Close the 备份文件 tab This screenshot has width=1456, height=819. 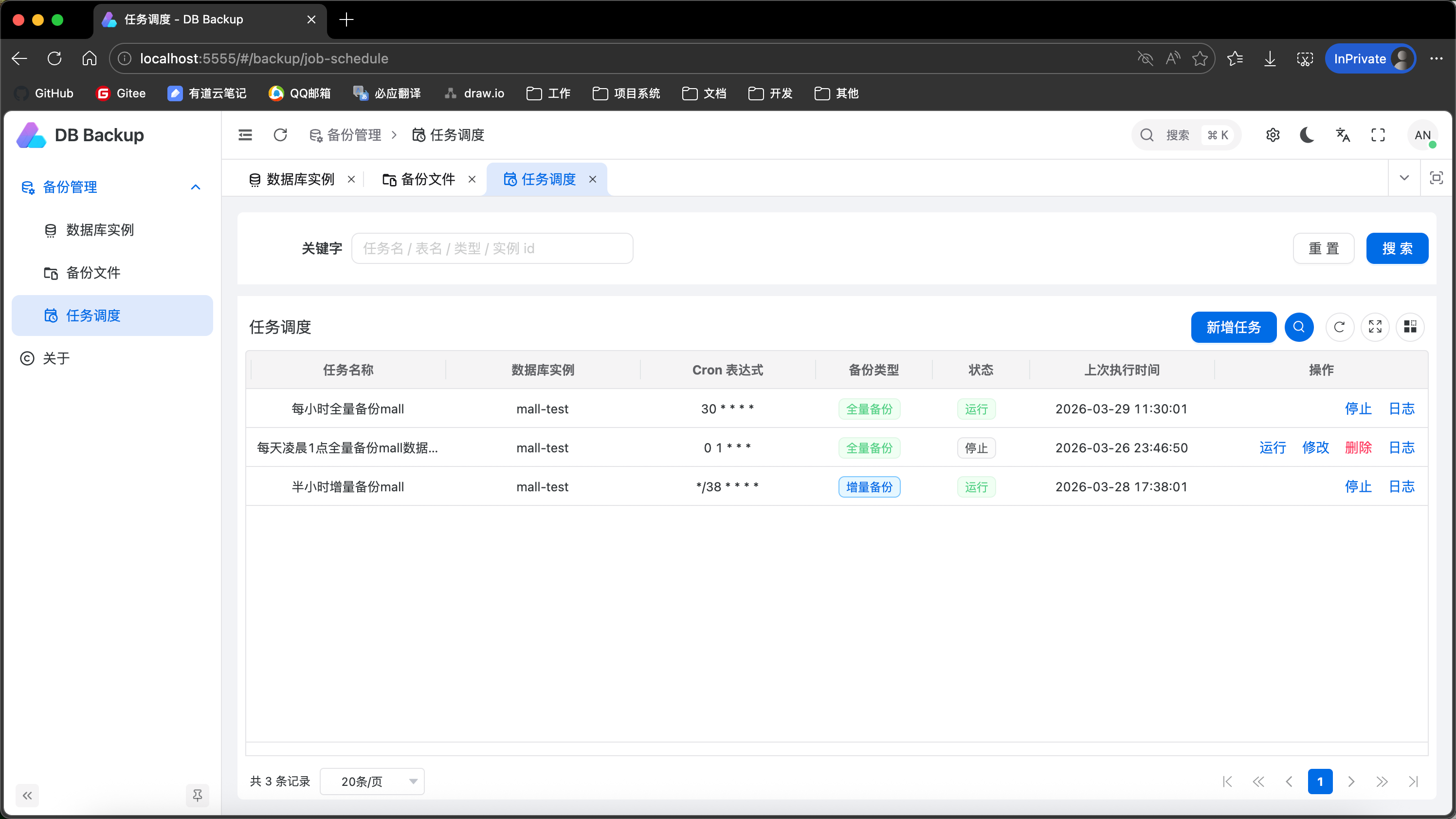click(x=472, y=179)
